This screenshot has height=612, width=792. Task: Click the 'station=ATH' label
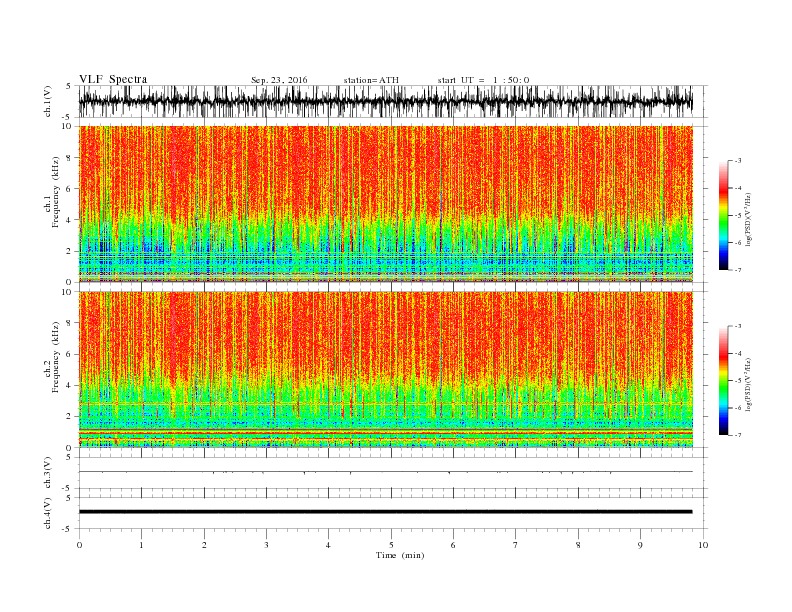pyautogui.click(x=371, y=80)
